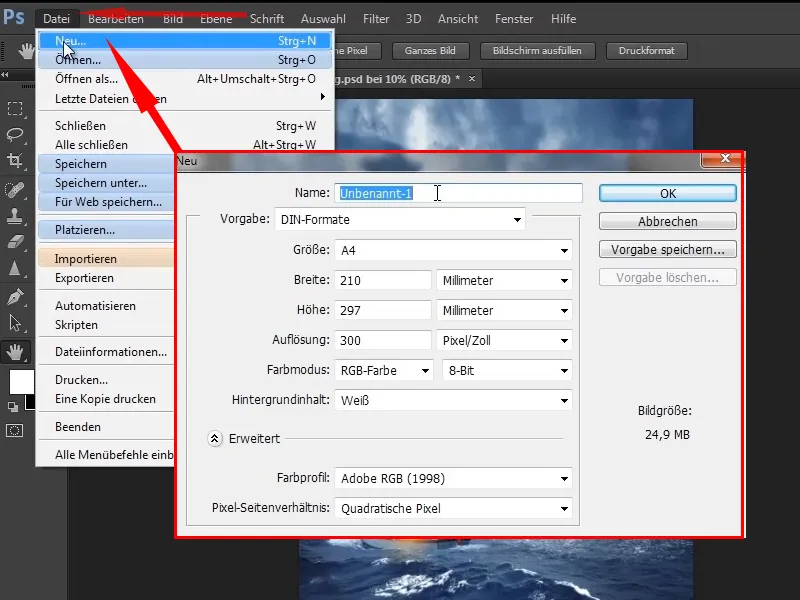800x600 pixels.
Task: Close the .psd document tab
Action: point(472,79)
